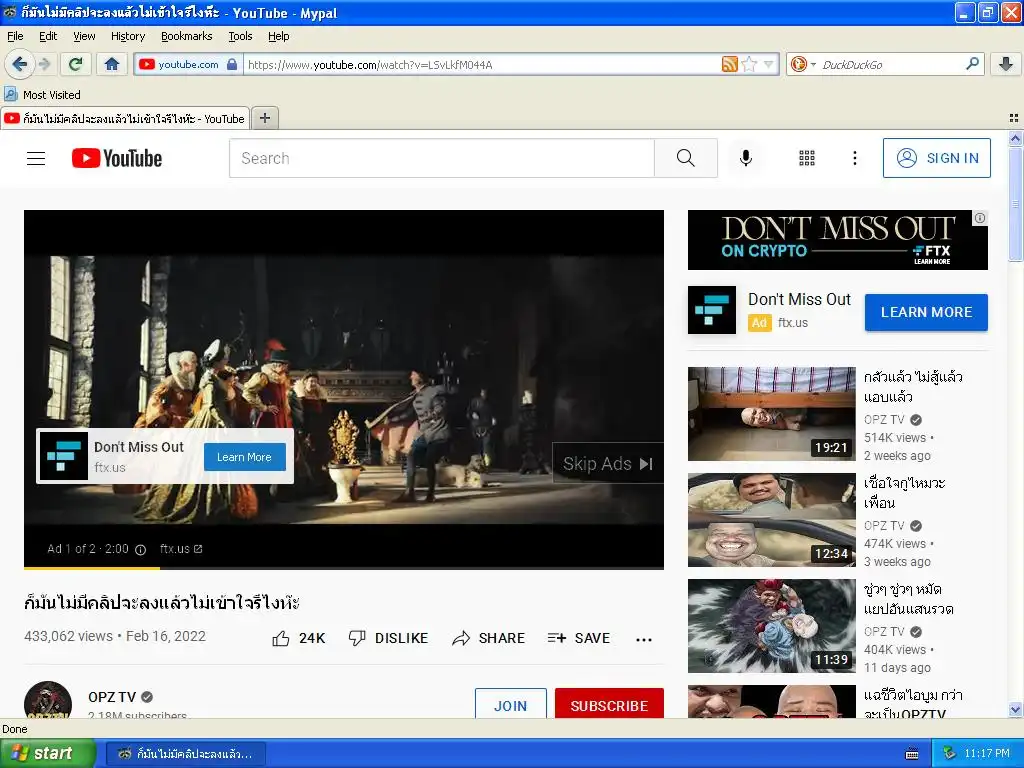Click the YouTube logo
The image size is (1024, 768).
pos(117,158)
